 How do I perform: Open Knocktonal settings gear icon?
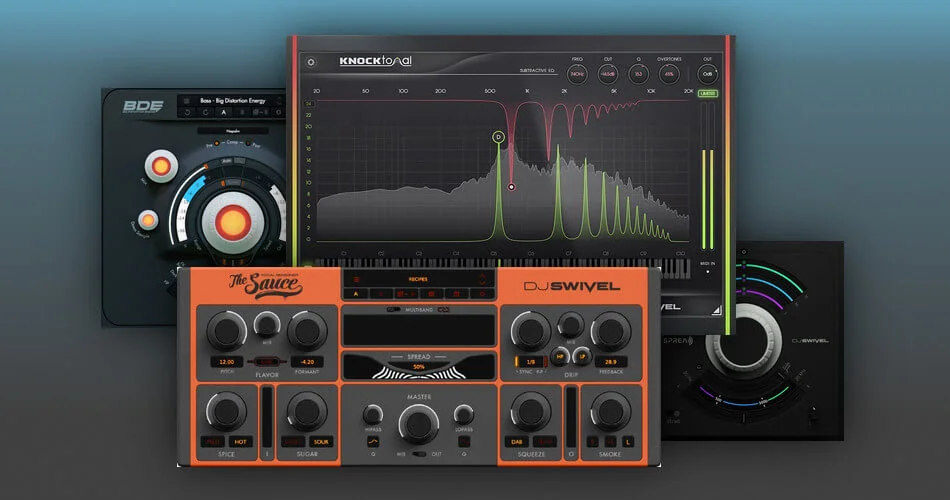pos(311,62)
